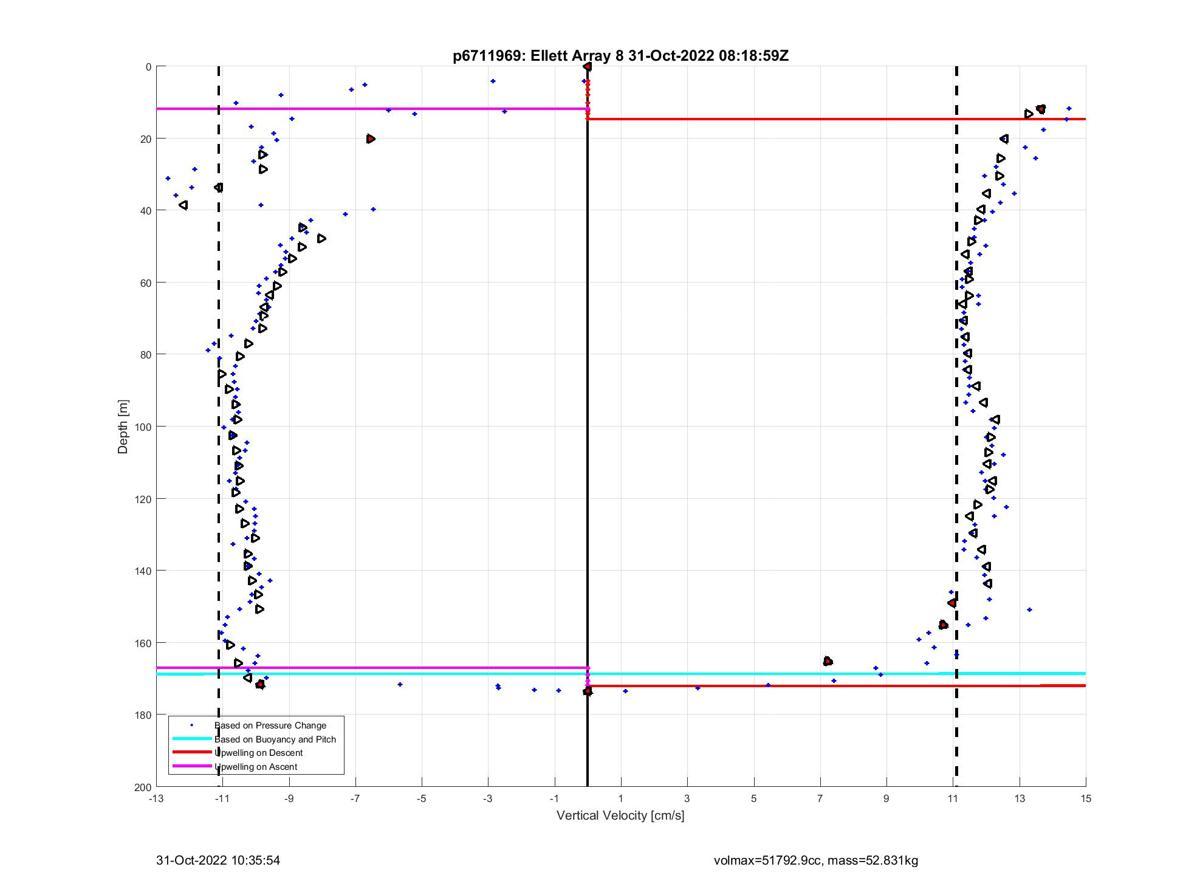Select the 'Vertical Velocity [cm/s]' x-axis label
The width and height of the screenshot is (1200, 885).
pos(620,816)
